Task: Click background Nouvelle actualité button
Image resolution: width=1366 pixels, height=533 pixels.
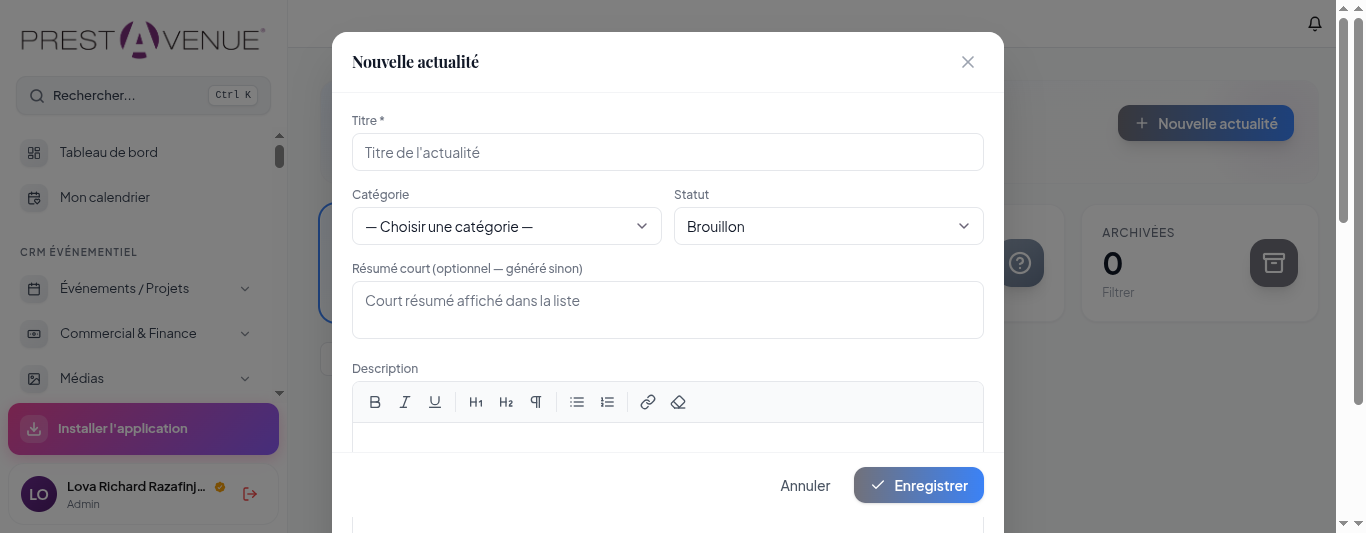Action: point(1206,123)
